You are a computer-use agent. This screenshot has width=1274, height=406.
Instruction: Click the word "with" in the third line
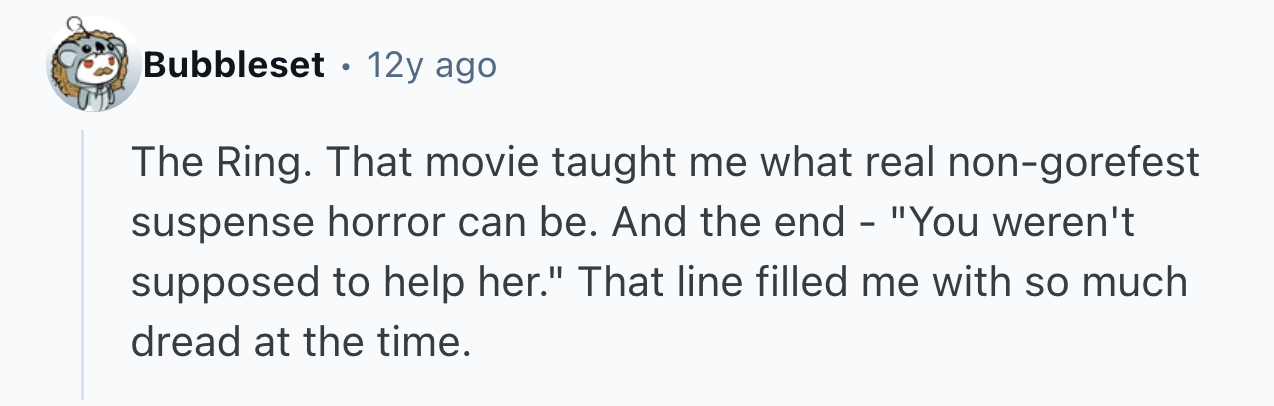(x=968, y=282)
